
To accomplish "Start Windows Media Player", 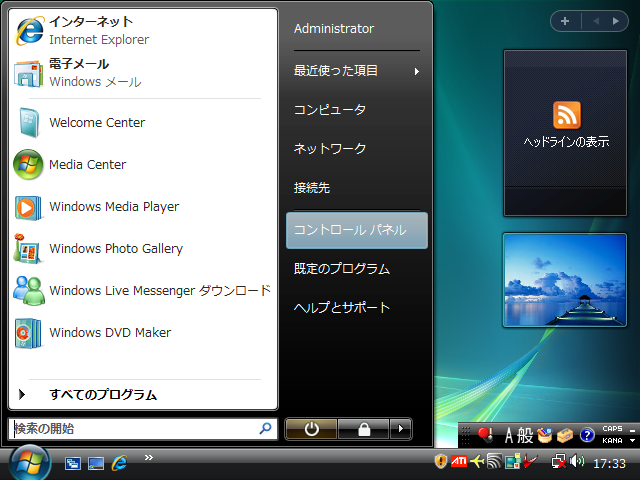I will tap(143, 207).
